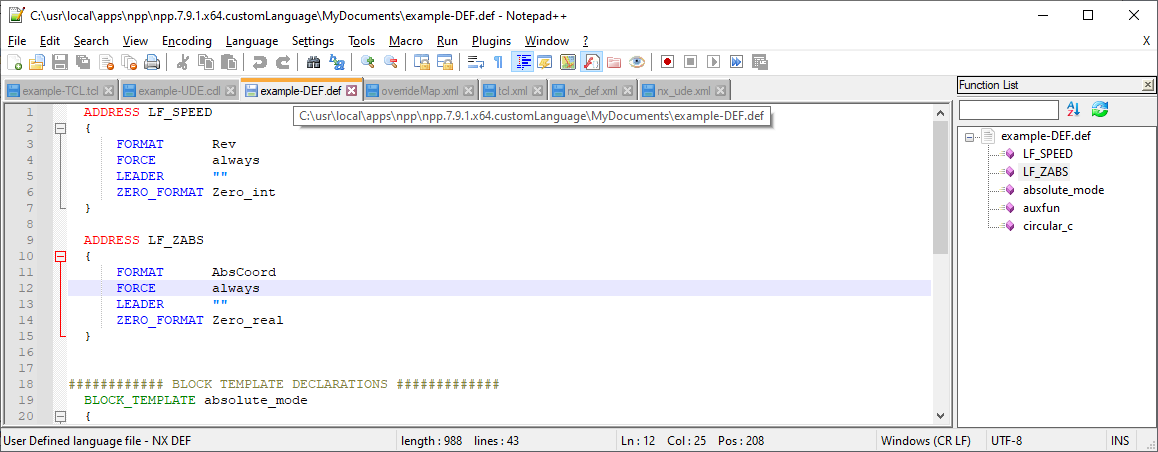Click the macro Playback button
Viewport: 1158px width, 452px height.
(x=713, y=62)
